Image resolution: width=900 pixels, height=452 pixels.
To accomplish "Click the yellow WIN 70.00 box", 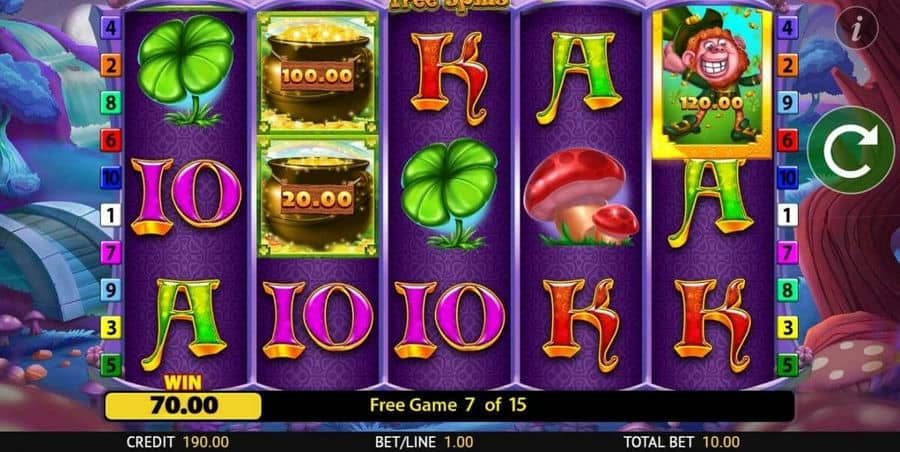I will 183,406.
